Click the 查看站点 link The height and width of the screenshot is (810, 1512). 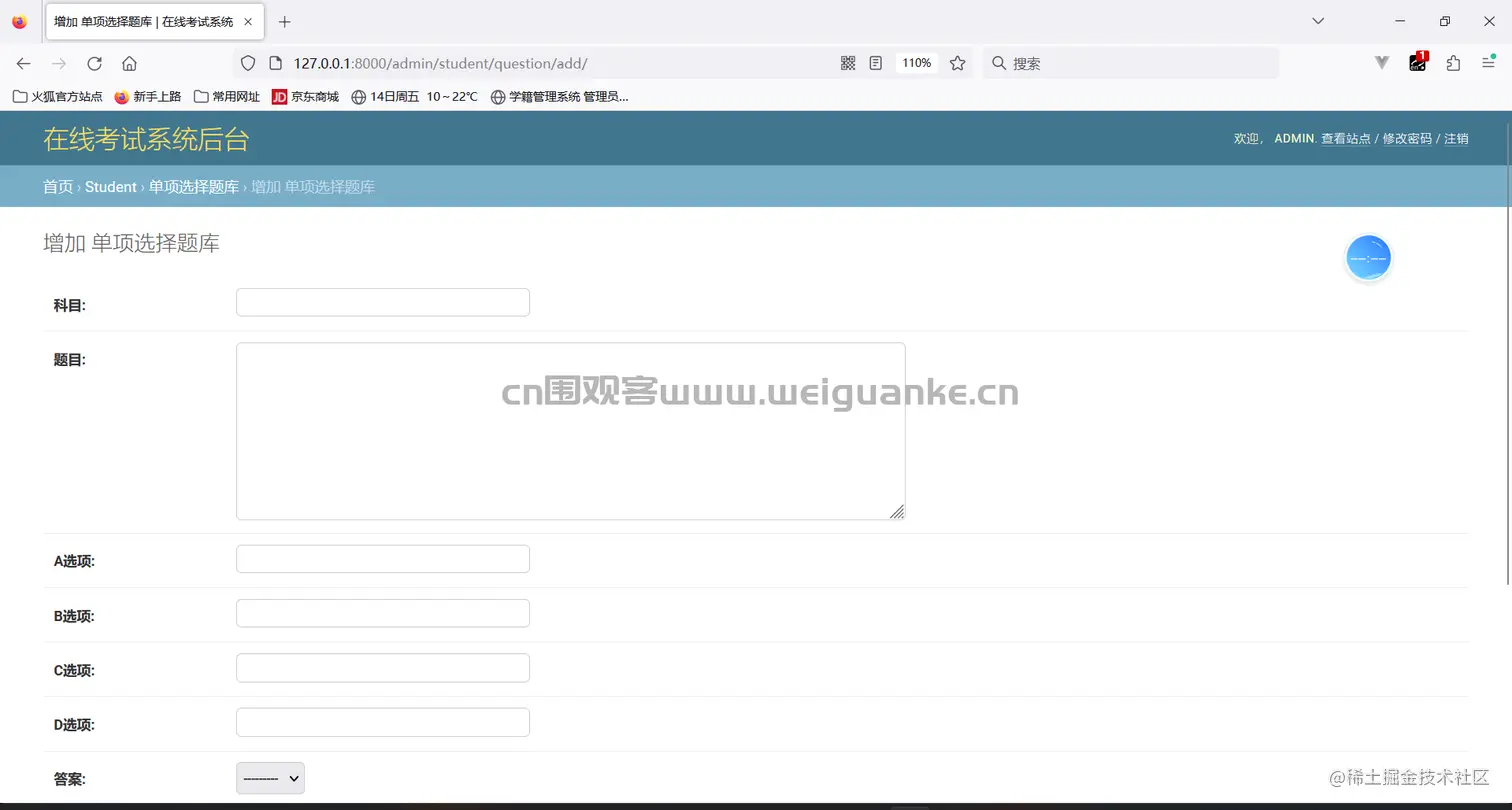click(x=1346, y=139)
